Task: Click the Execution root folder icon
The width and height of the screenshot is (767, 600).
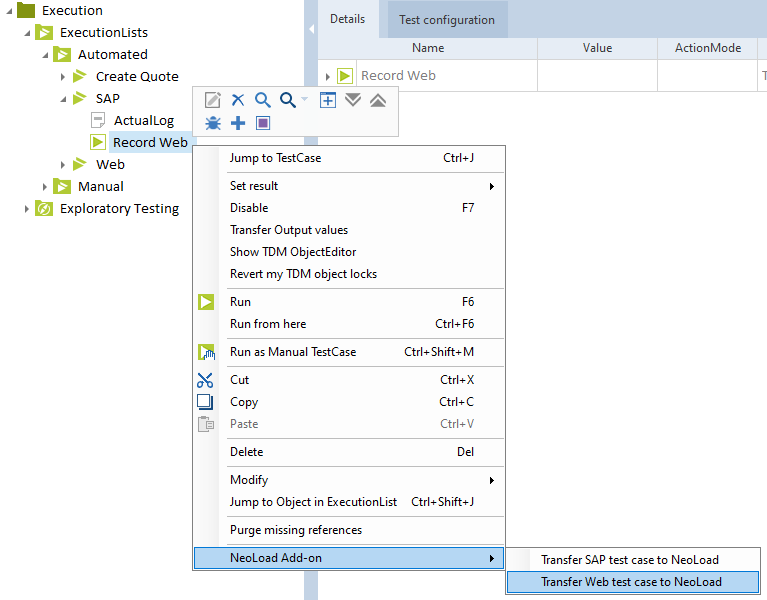Action: 26,10
